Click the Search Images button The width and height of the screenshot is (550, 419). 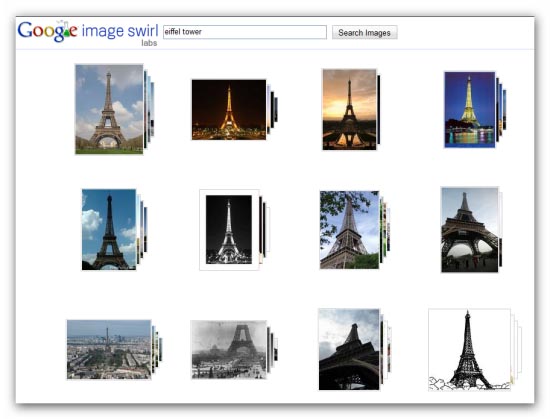click(364, 33)
